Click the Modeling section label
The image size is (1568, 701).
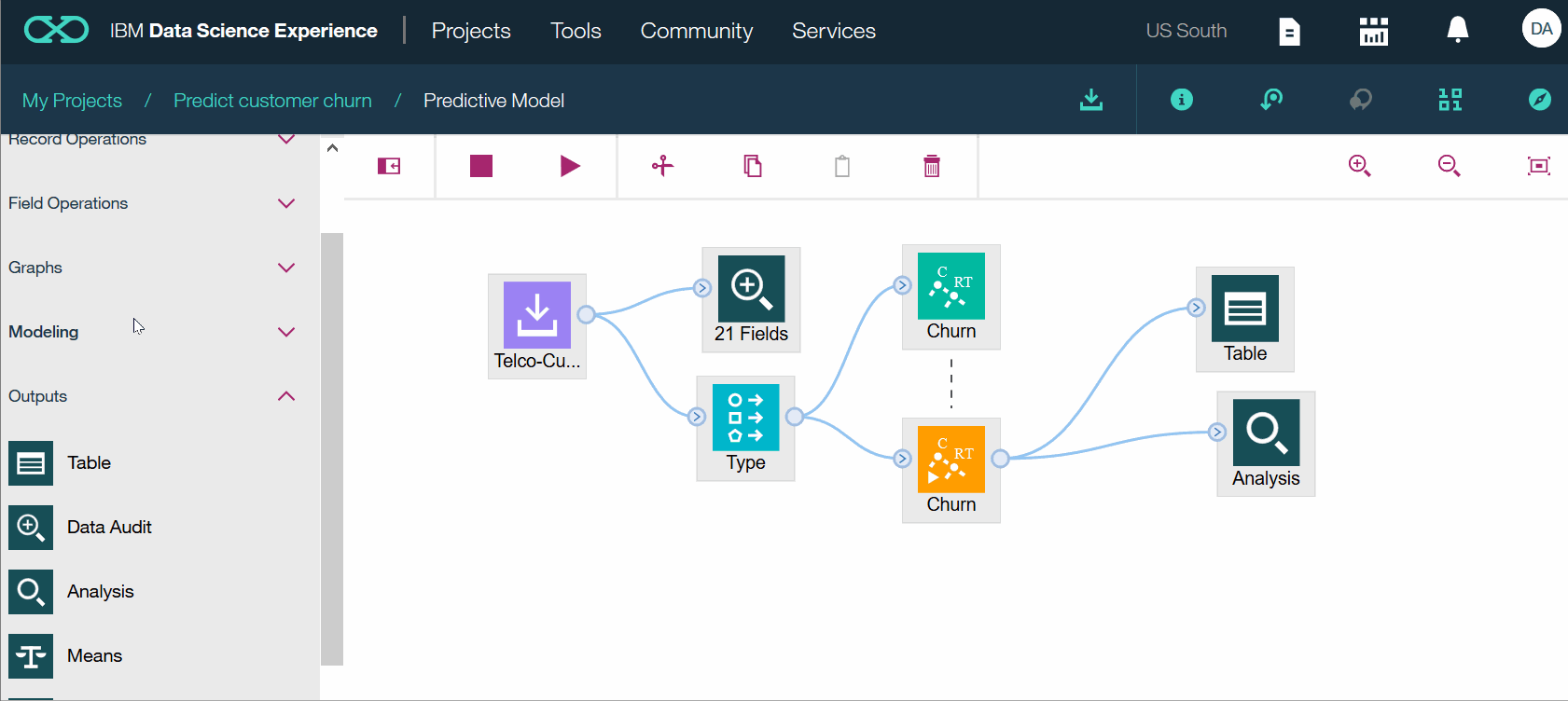pos(43,332)
